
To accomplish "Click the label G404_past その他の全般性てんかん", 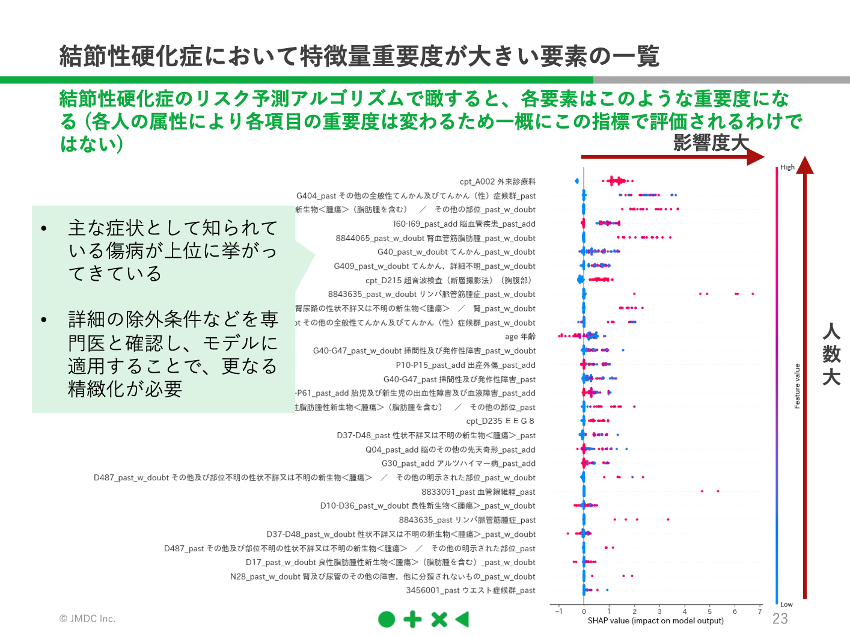I will (x=416, y=196).
